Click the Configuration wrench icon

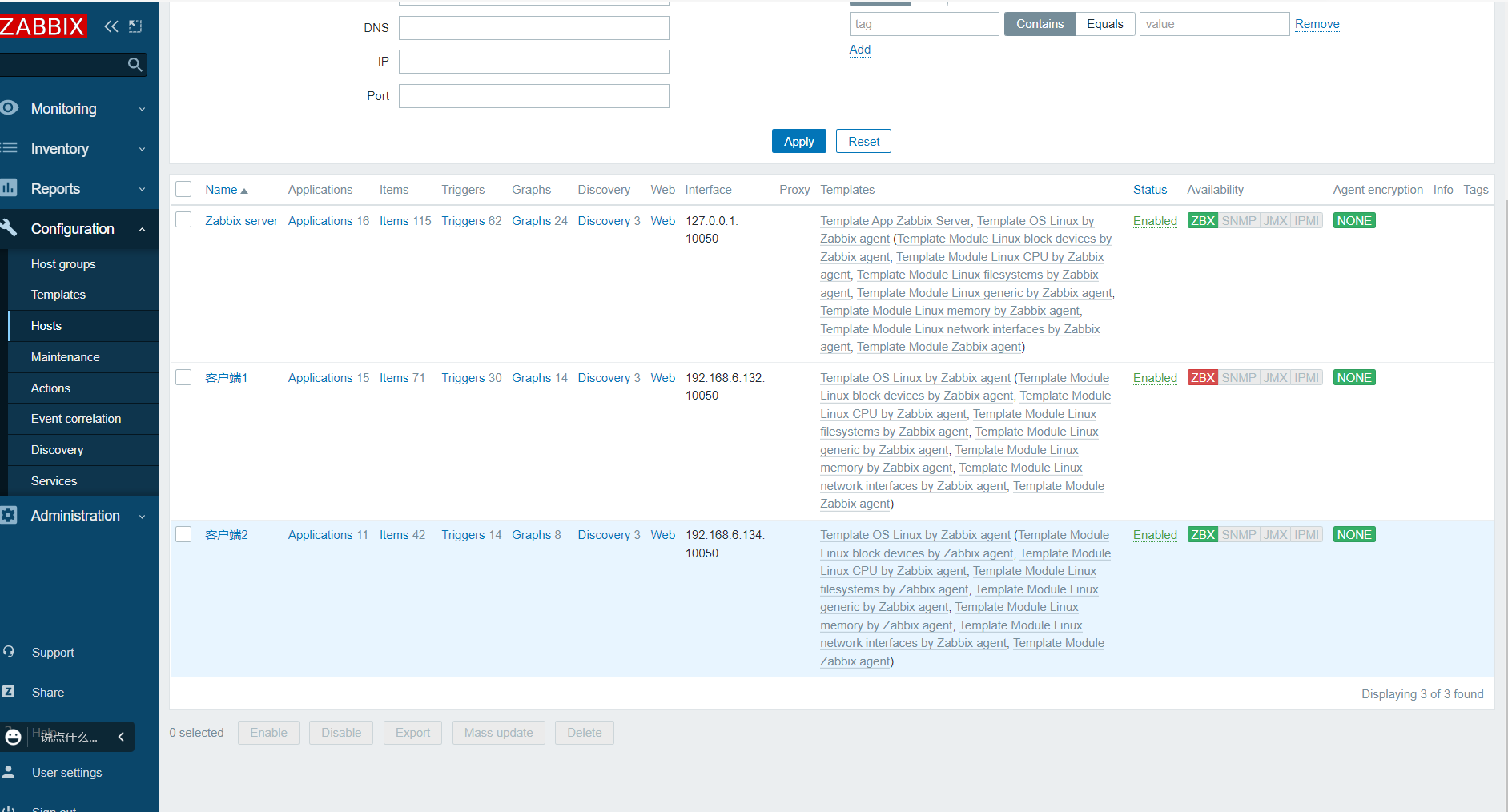(x=9, y=228)
